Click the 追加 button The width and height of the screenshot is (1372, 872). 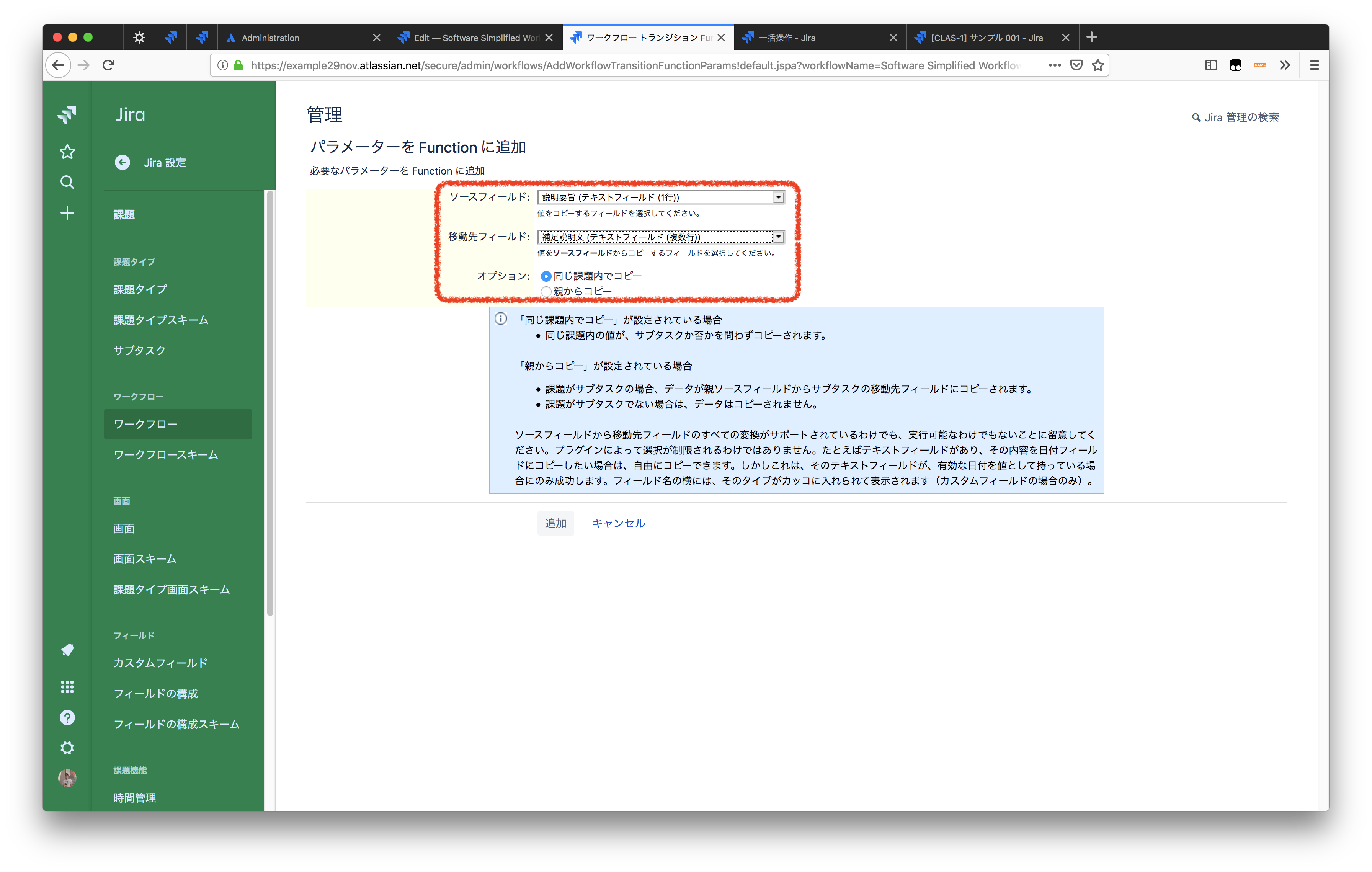pos(555,523)
